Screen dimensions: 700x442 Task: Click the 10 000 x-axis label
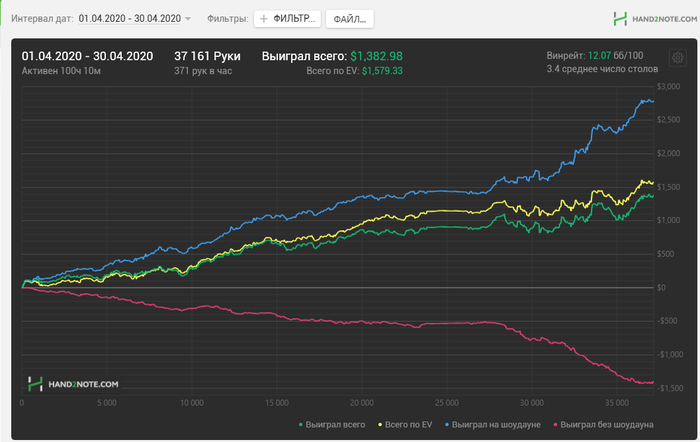pyautogui.click(x=192, y=403)
